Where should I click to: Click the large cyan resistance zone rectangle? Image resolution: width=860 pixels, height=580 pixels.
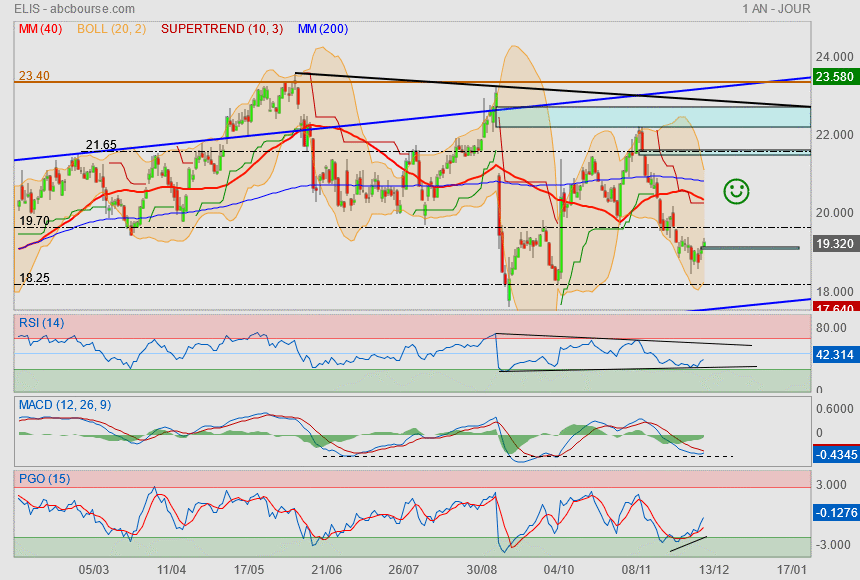pyautogui.click(x=653, y=117)
